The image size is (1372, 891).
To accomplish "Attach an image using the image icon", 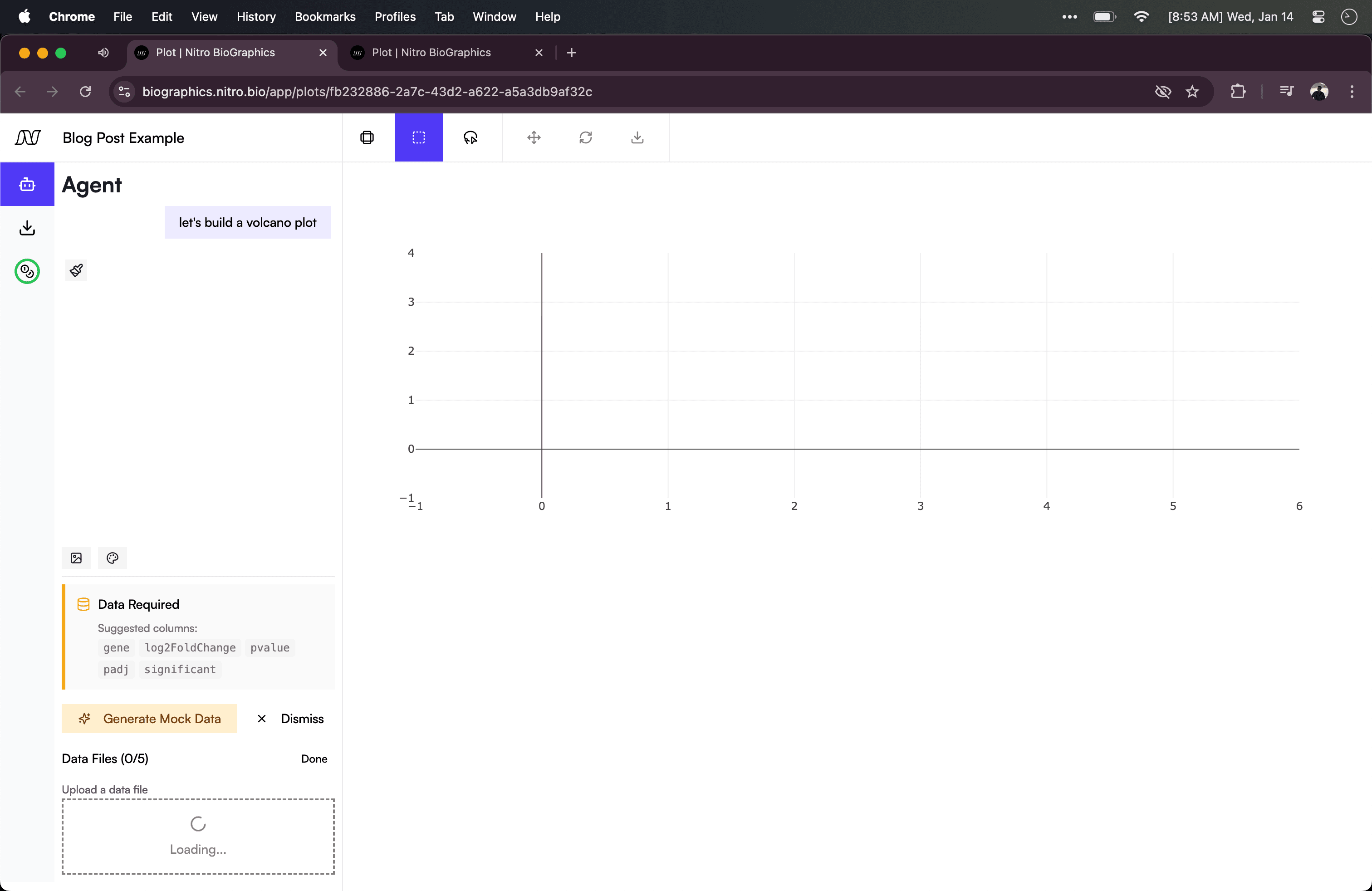I will coord(76,558).
